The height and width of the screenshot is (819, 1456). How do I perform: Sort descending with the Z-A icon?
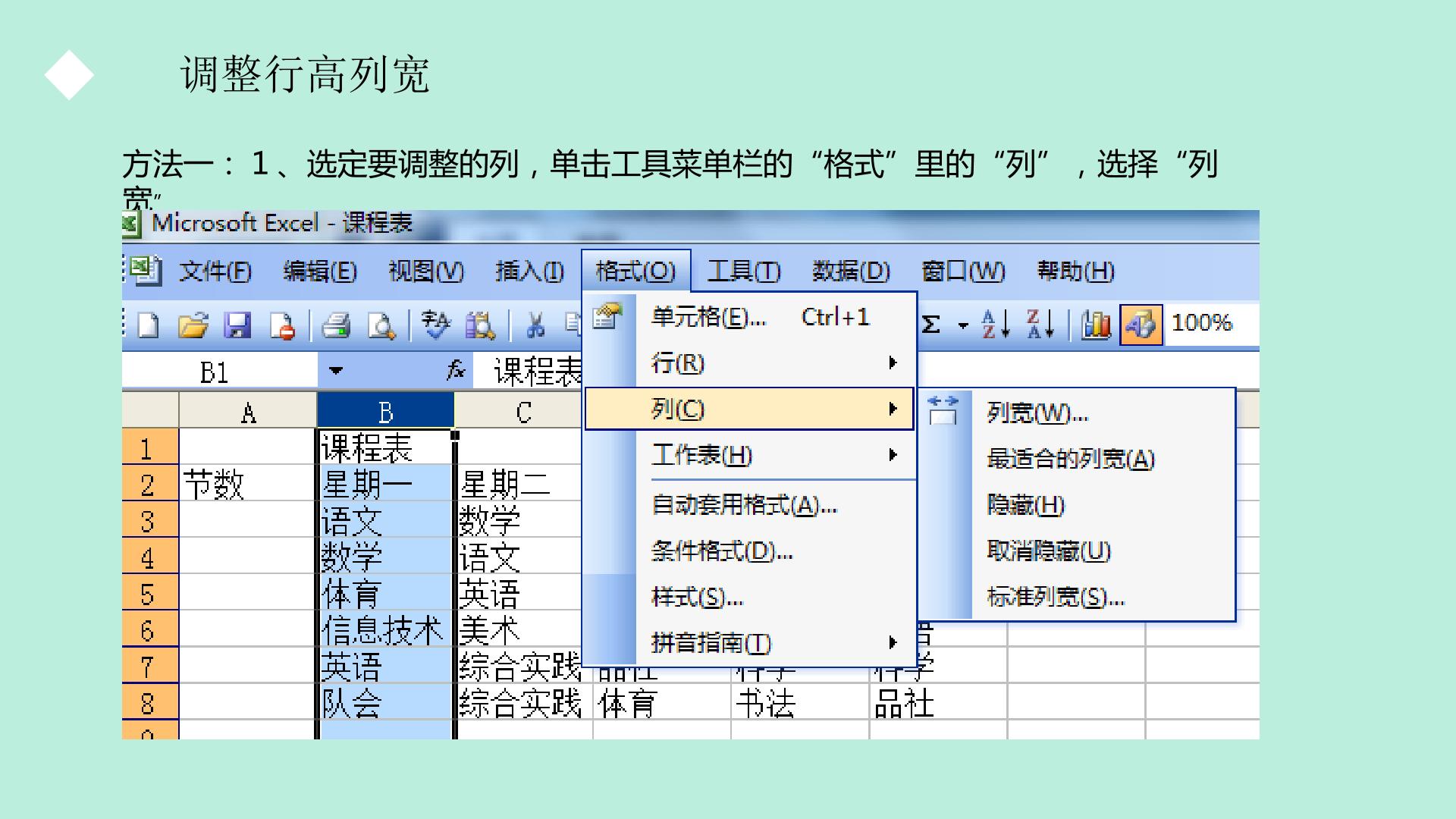pos(1040,325)
